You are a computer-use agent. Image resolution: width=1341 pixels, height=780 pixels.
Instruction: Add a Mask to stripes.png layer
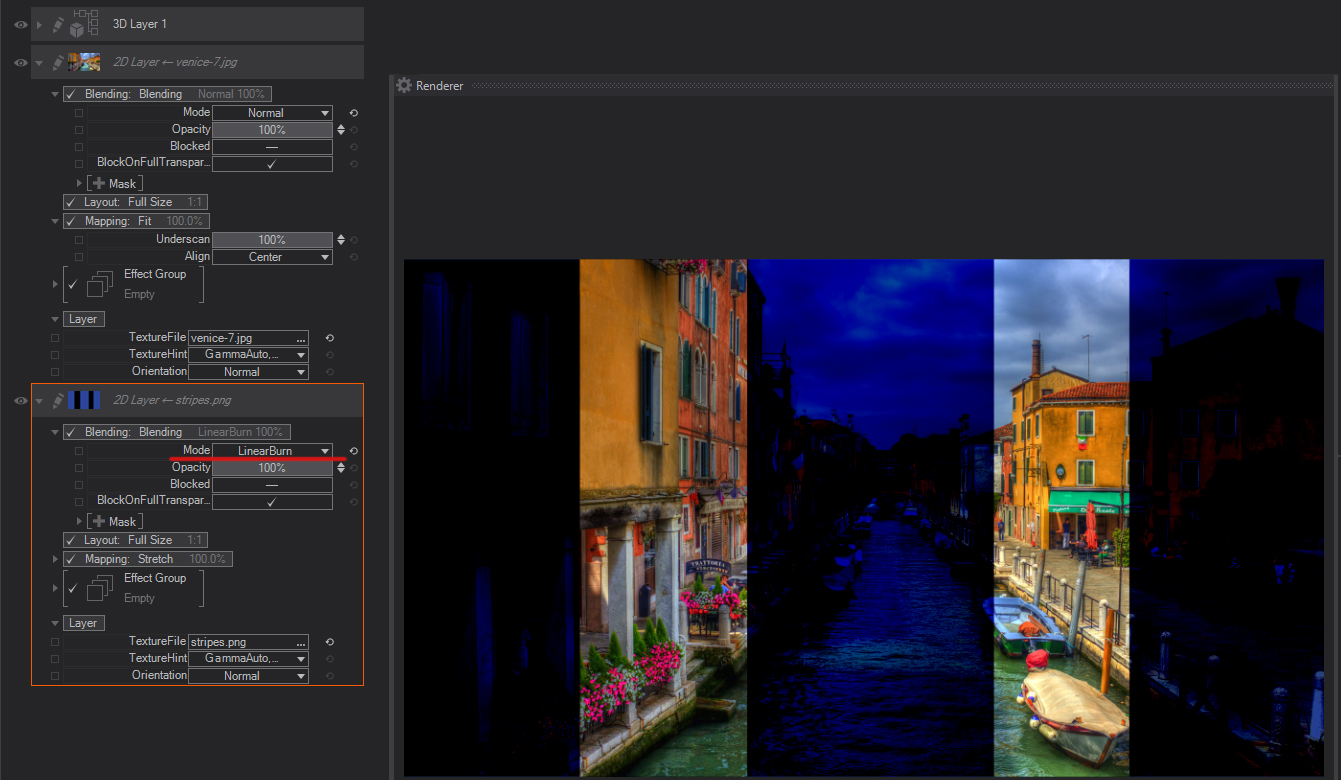(98, 522)
